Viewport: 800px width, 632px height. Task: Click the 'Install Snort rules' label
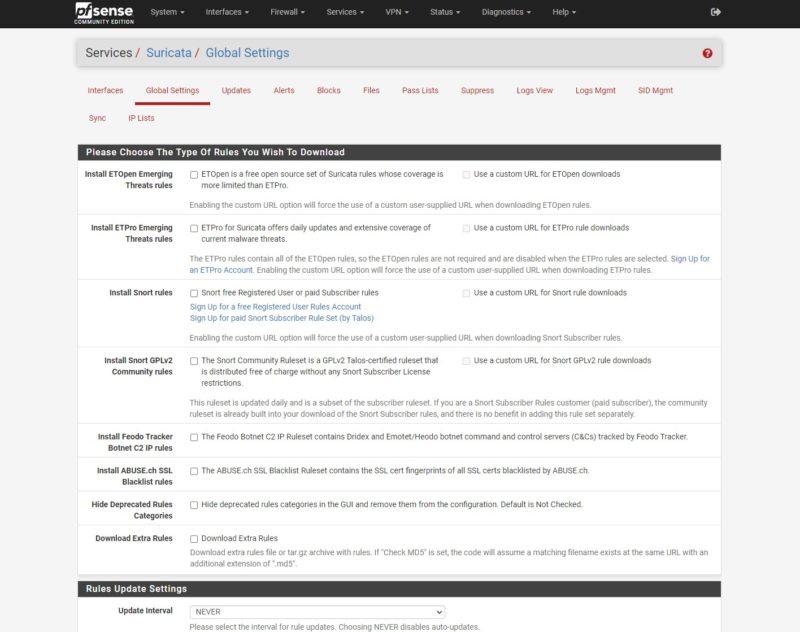click(141, 293)
